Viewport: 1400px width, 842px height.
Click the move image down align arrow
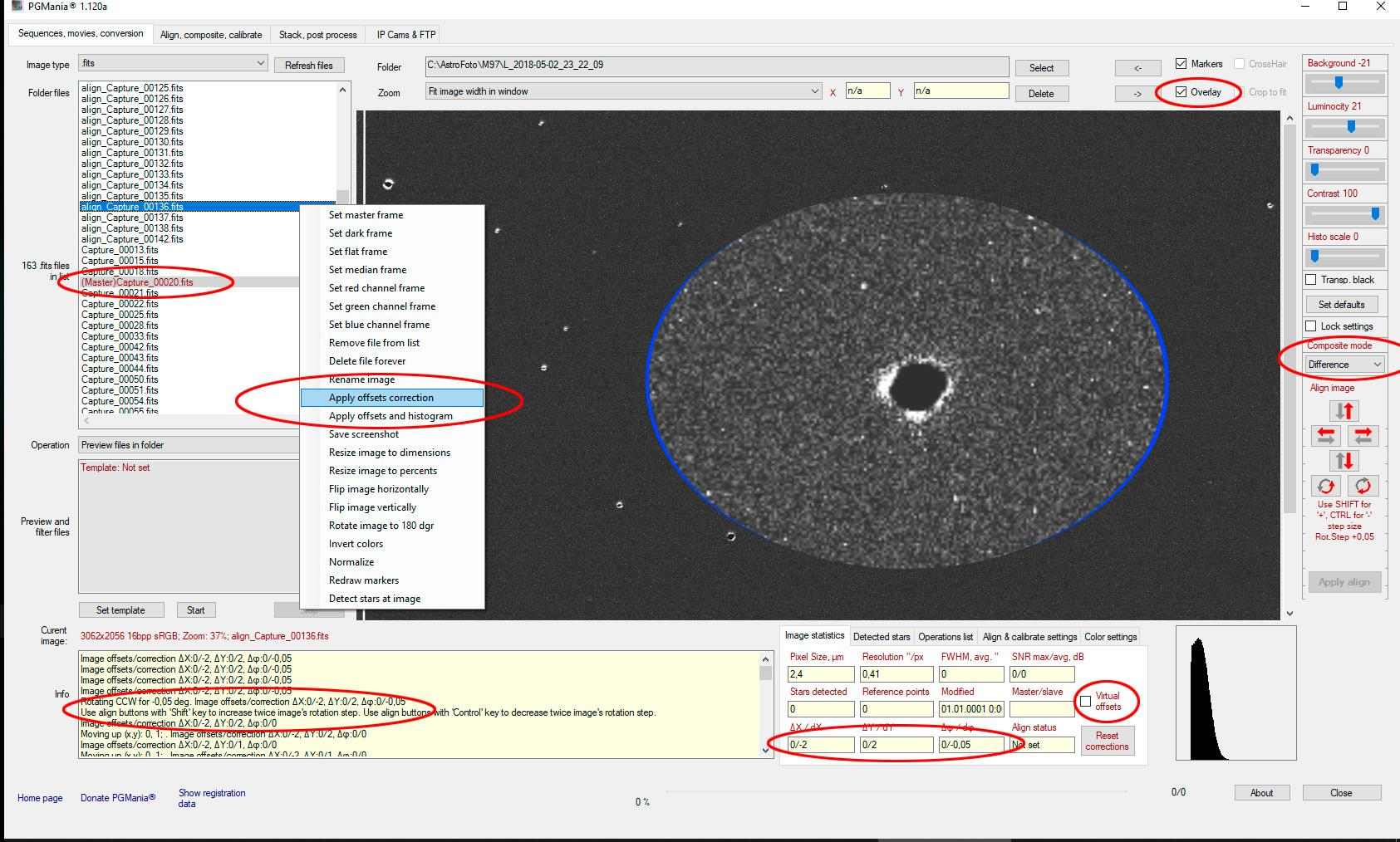pyautogui.click(x=1344, y=460)
